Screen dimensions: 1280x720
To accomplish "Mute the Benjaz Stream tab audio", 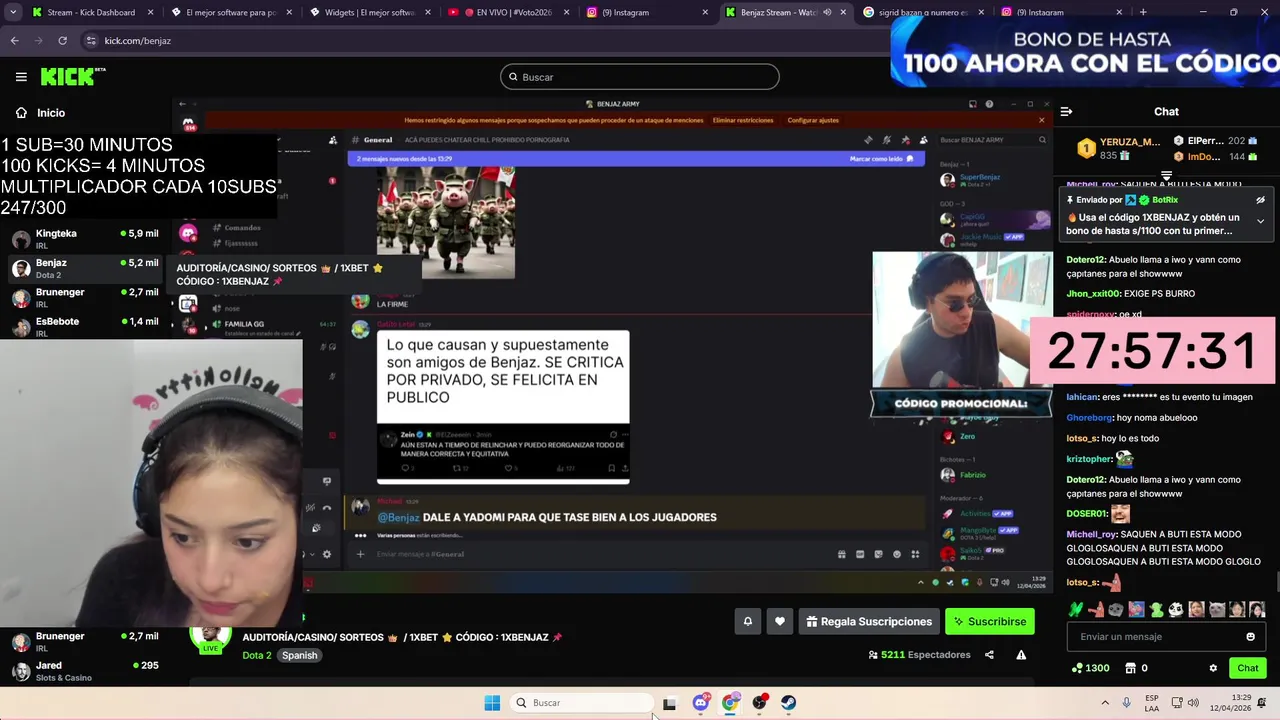I will (x=827, y=12).
